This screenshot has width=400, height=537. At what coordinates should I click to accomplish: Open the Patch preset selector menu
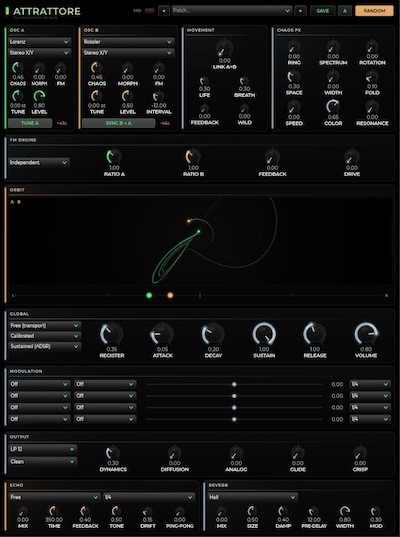coord(232,11)
